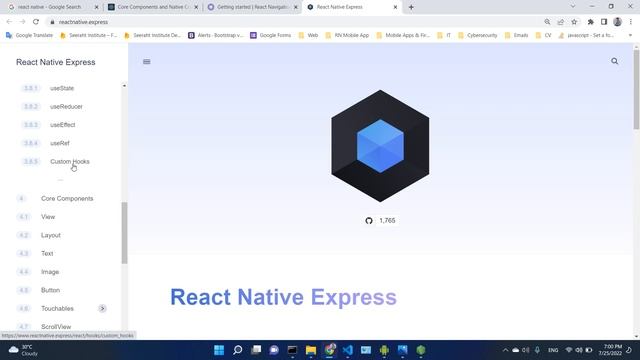Go to the Text sidebar entry
The height and width of the screenshot is (360, 640).
47,253
